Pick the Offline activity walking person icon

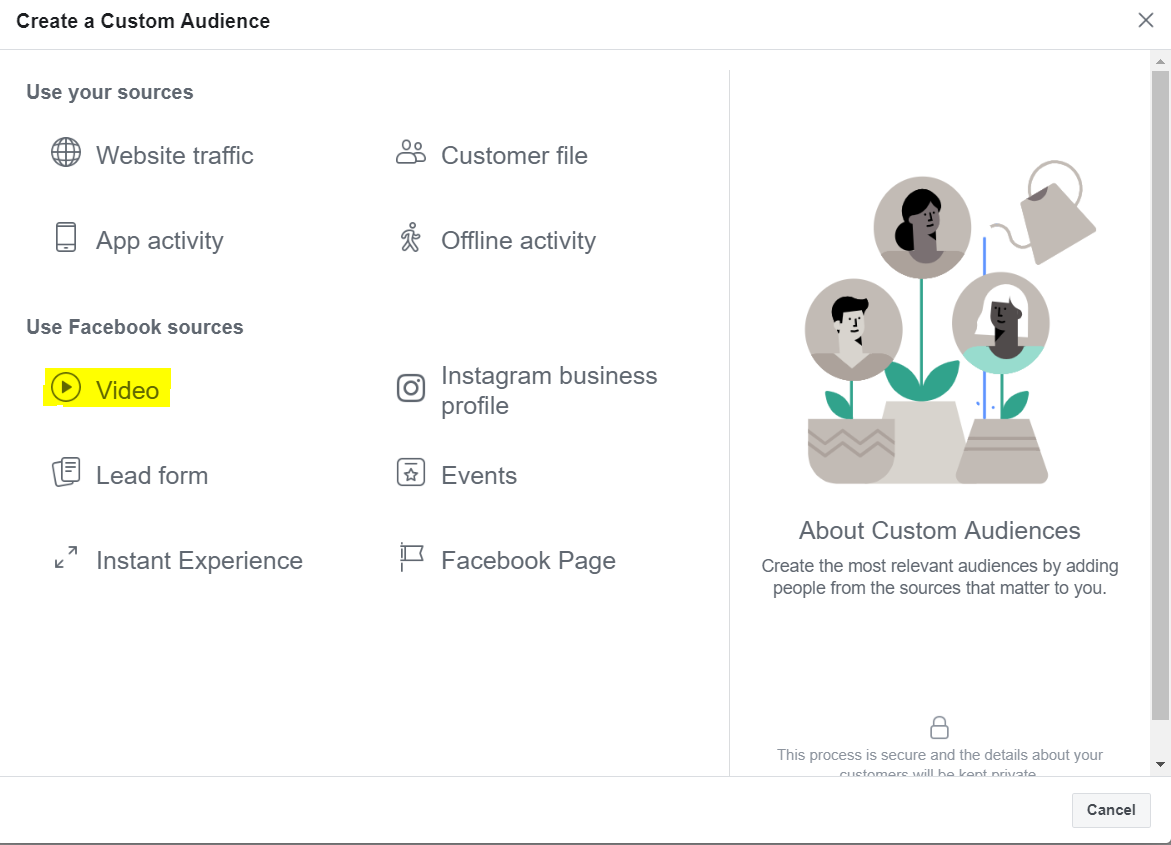click(x=411, y=238)
